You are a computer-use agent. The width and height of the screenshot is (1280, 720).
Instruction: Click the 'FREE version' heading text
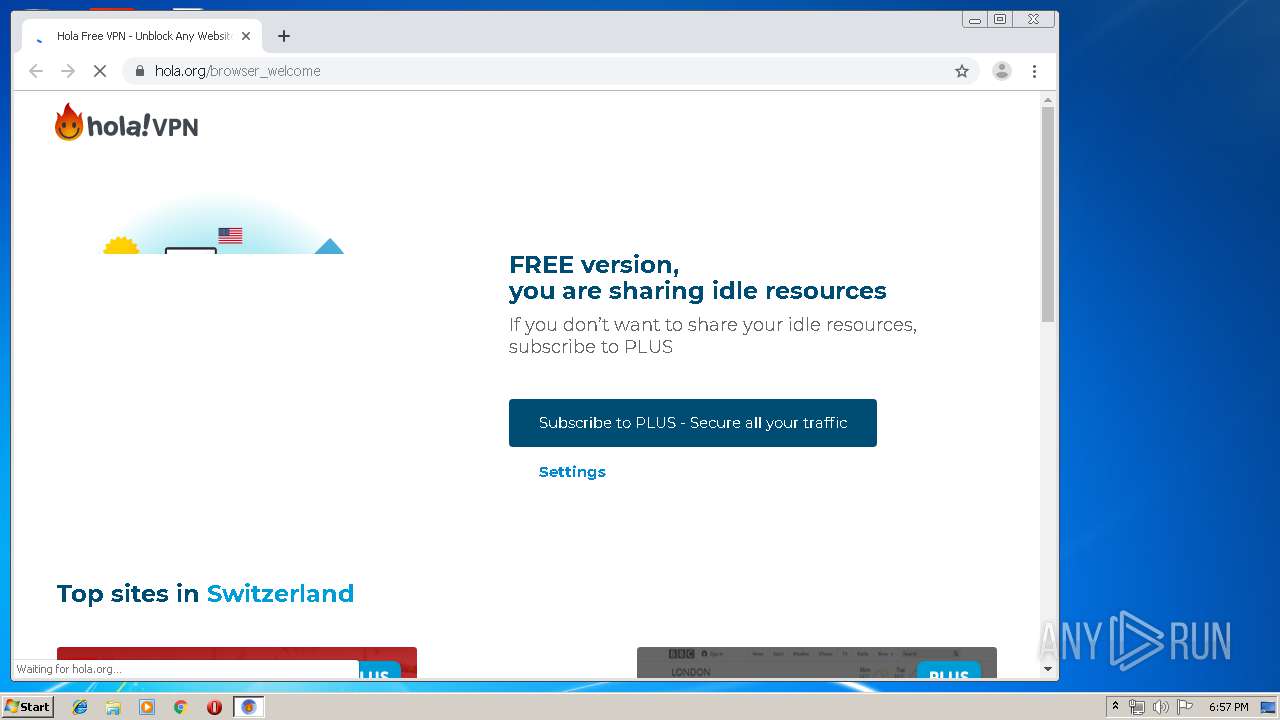594,265
